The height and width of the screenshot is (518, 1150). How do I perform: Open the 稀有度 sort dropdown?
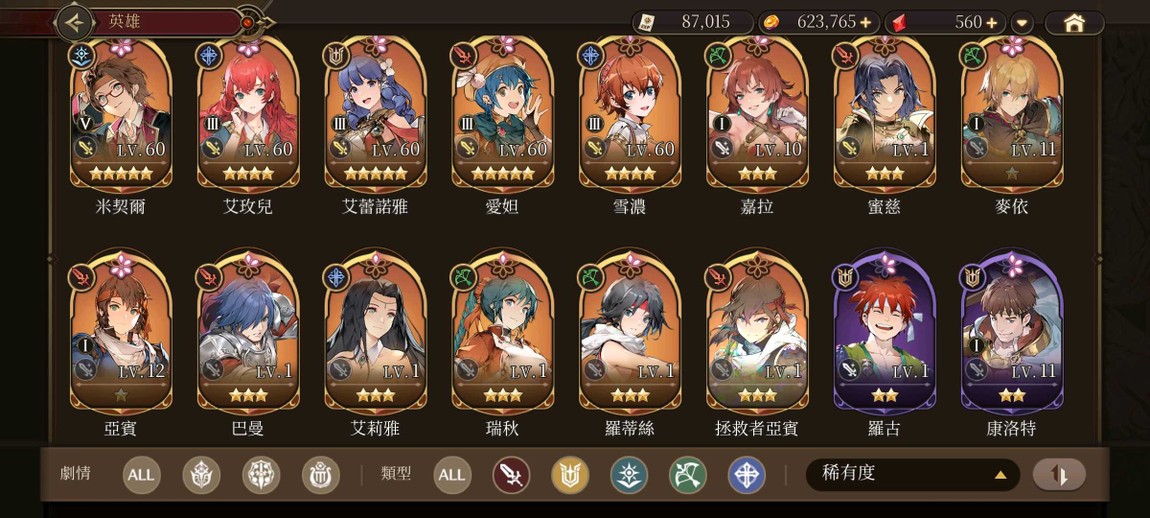click(912, 475)
